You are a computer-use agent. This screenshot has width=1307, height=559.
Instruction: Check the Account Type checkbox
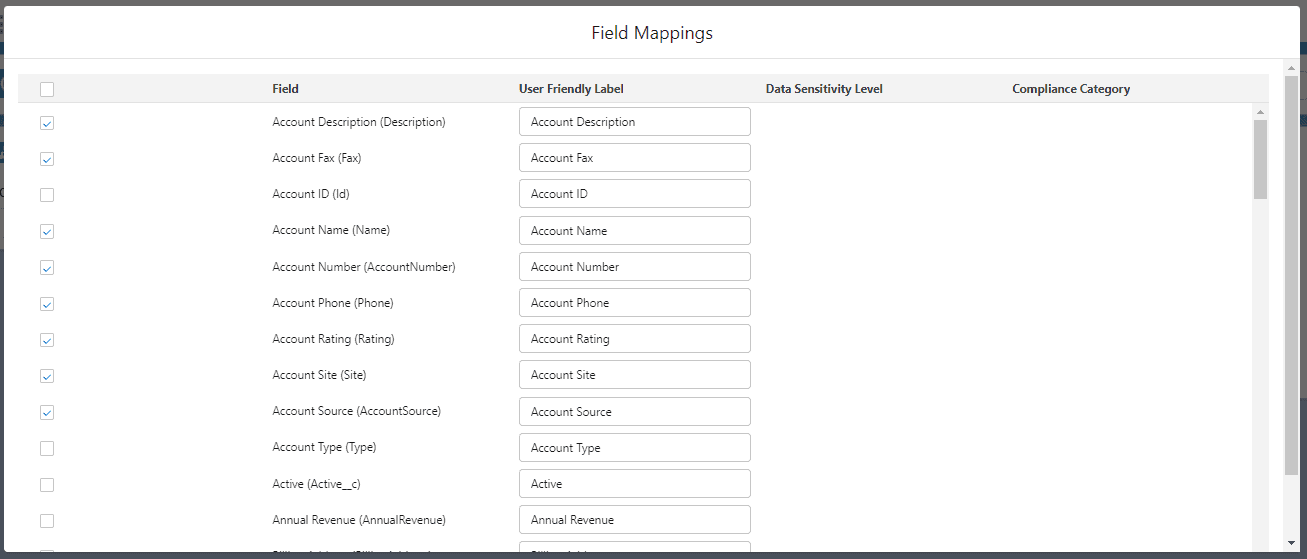tap(47, 449)
